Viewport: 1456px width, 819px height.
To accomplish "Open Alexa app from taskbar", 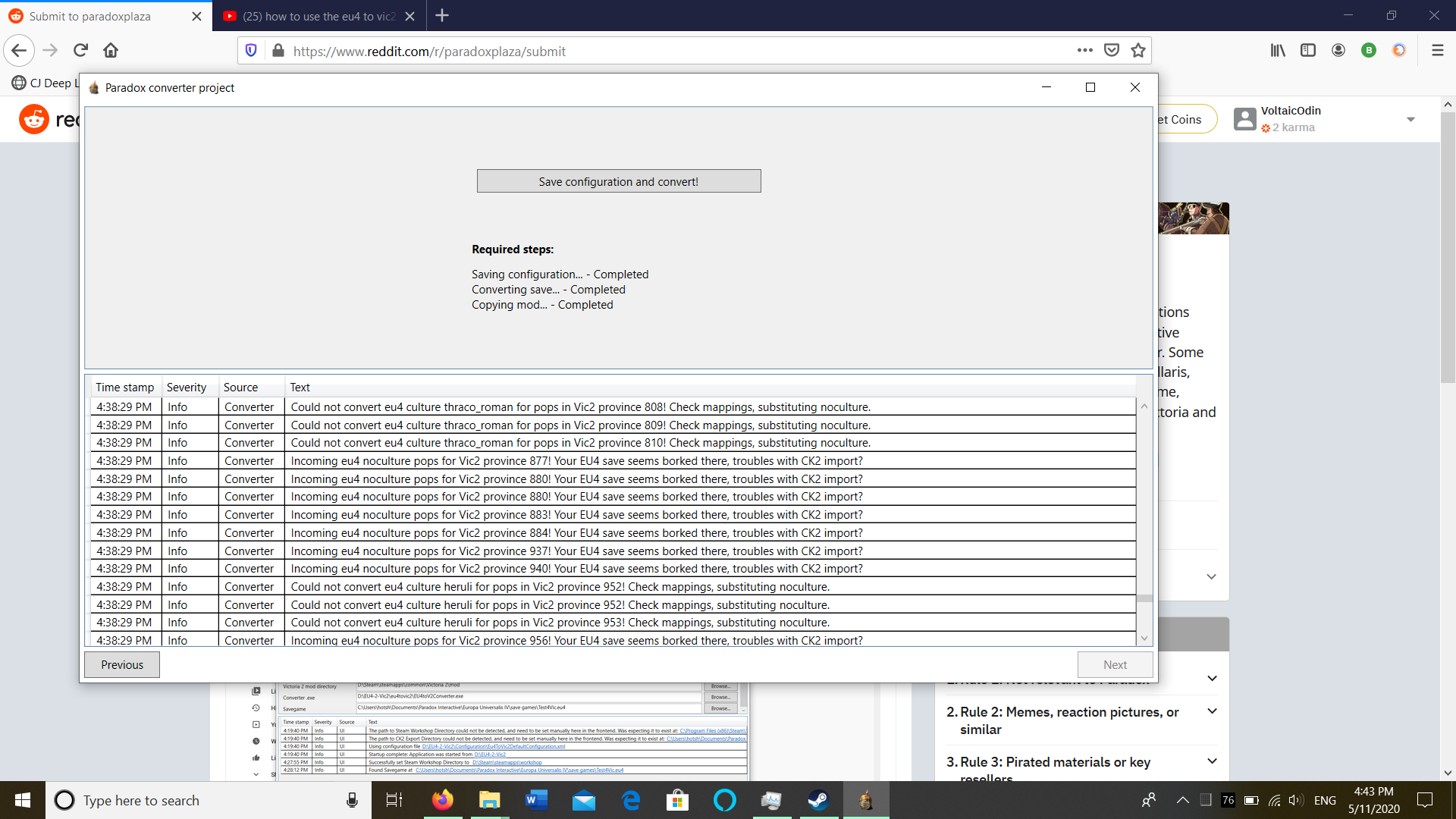I will click(724, 800).
